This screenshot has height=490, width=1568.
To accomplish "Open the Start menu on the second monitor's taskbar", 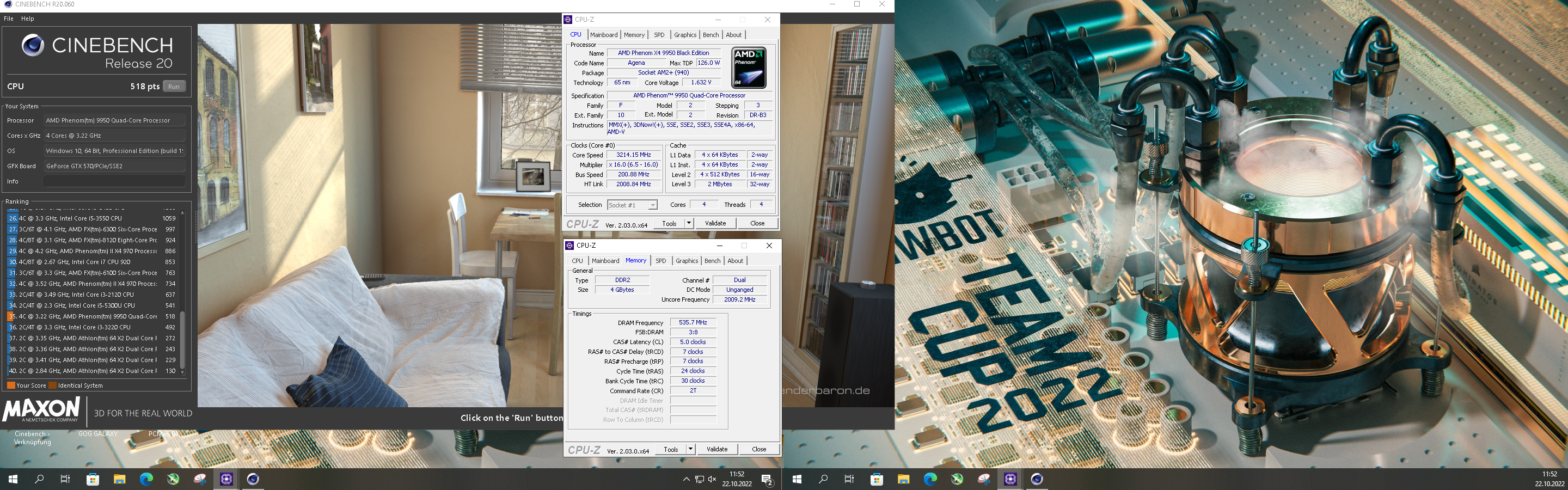I will point(797,479).
